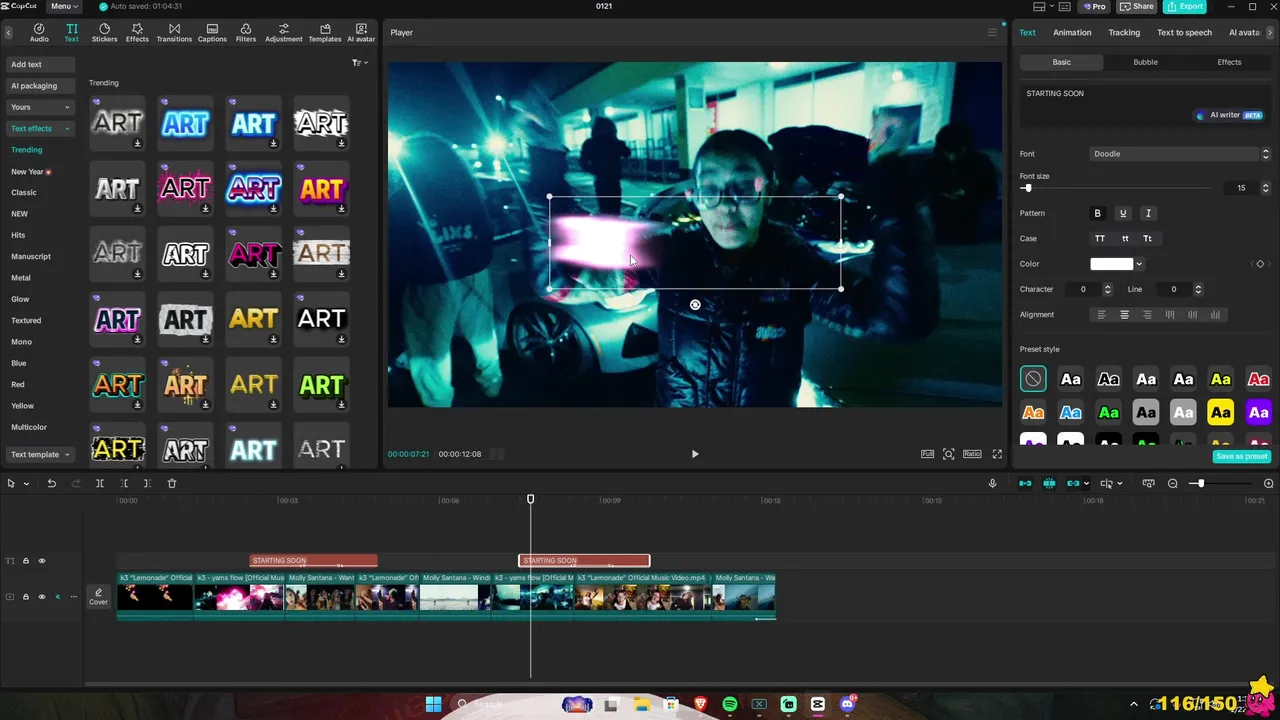Click the Font size slider handle
This screenshot has width=1280, height=720.
click(1026, 188)
